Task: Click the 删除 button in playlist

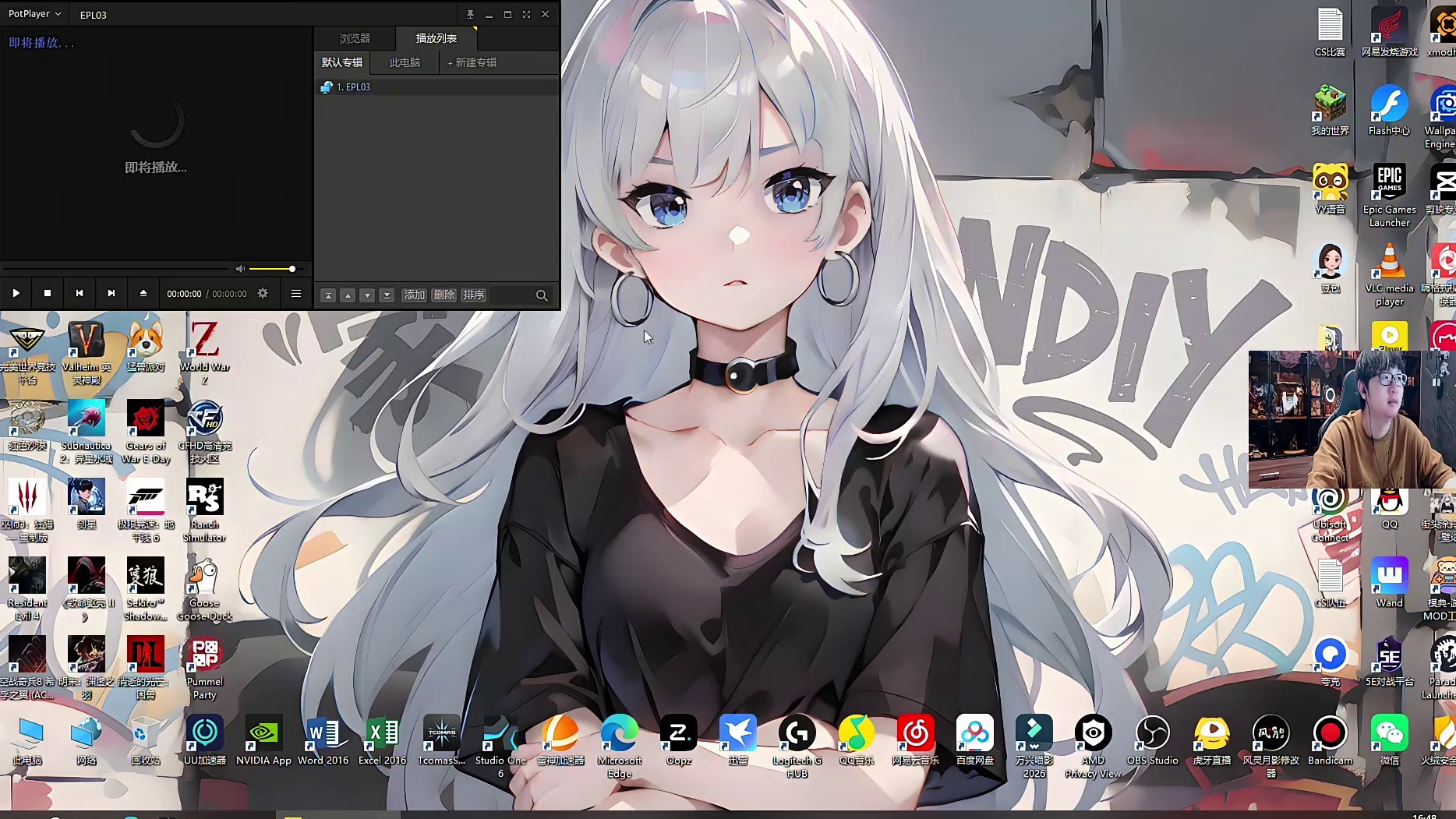Action: (444, 295)
